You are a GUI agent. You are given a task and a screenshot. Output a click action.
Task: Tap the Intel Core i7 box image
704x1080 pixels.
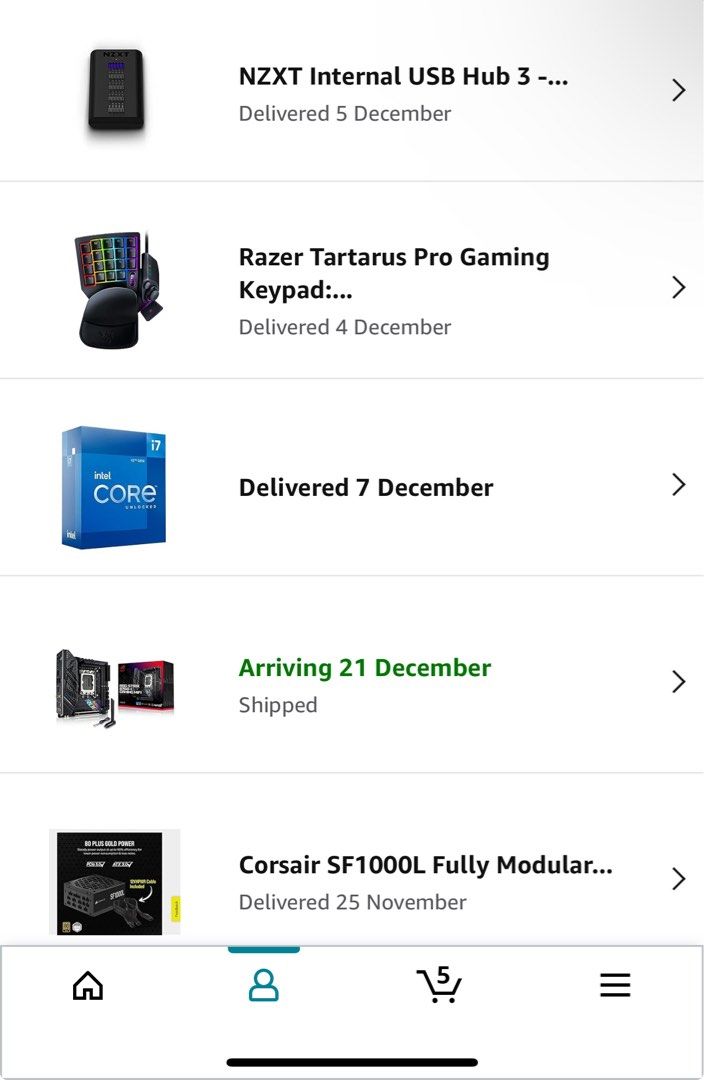click(114, 486)
